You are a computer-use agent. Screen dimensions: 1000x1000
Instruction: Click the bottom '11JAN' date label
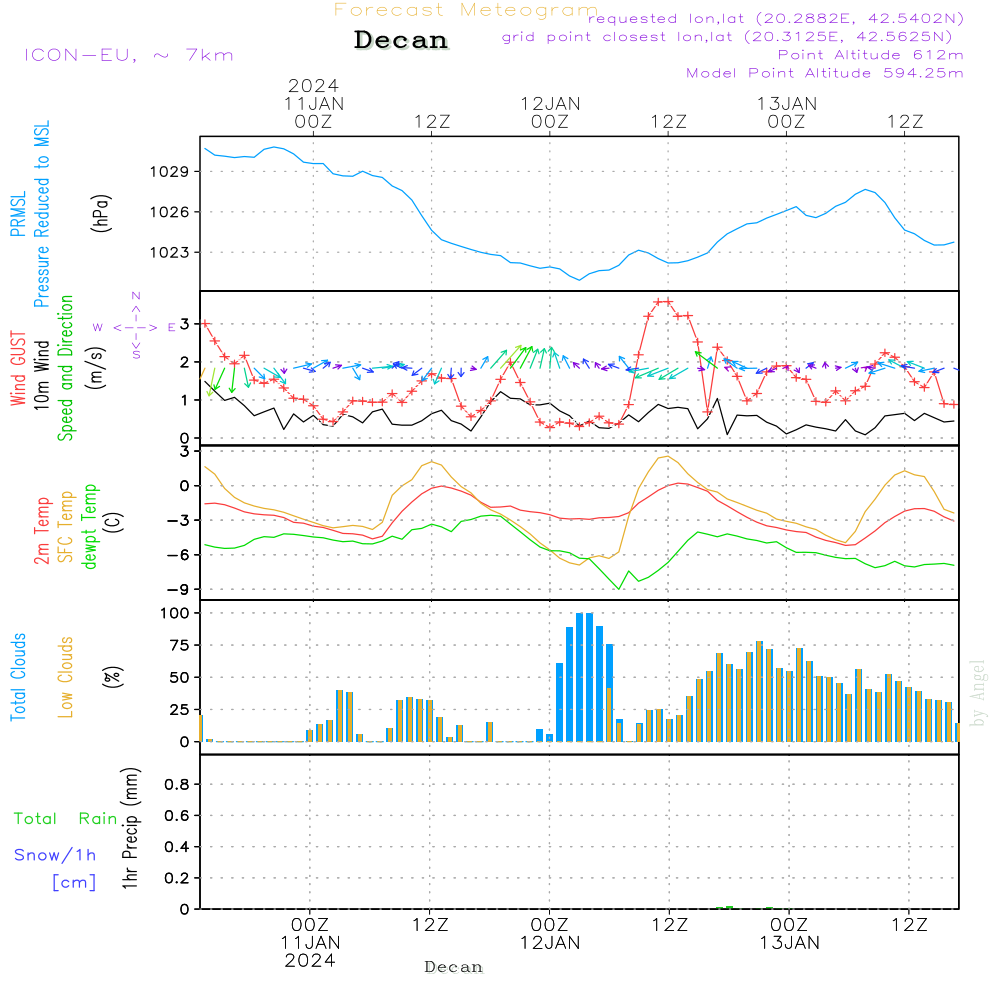coord(311,943)
